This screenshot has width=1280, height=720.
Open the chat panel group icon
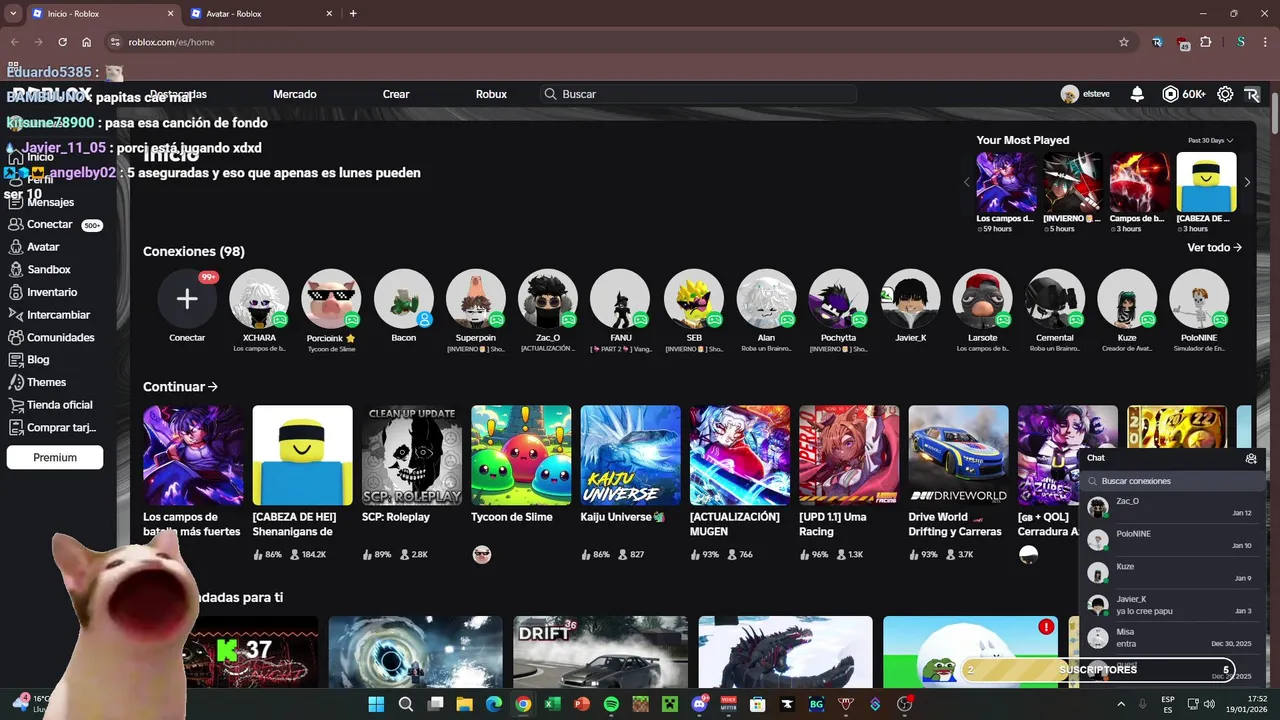(x=1251, y=458)
